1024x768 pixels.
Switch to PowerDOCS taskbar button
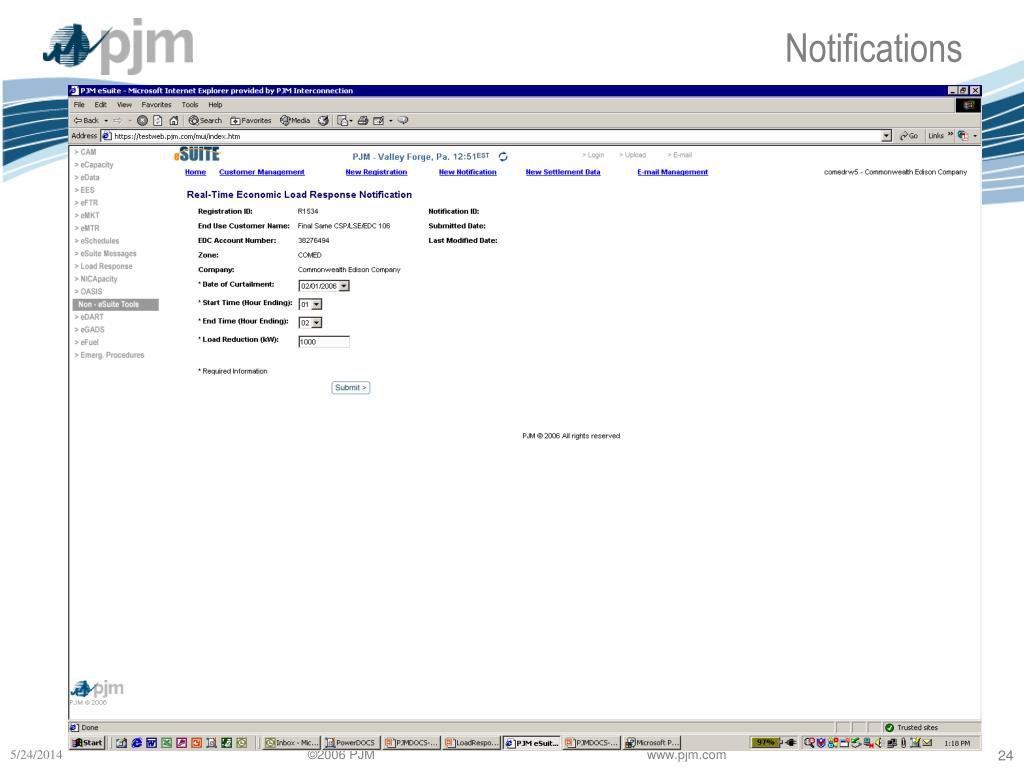(351, 743)
